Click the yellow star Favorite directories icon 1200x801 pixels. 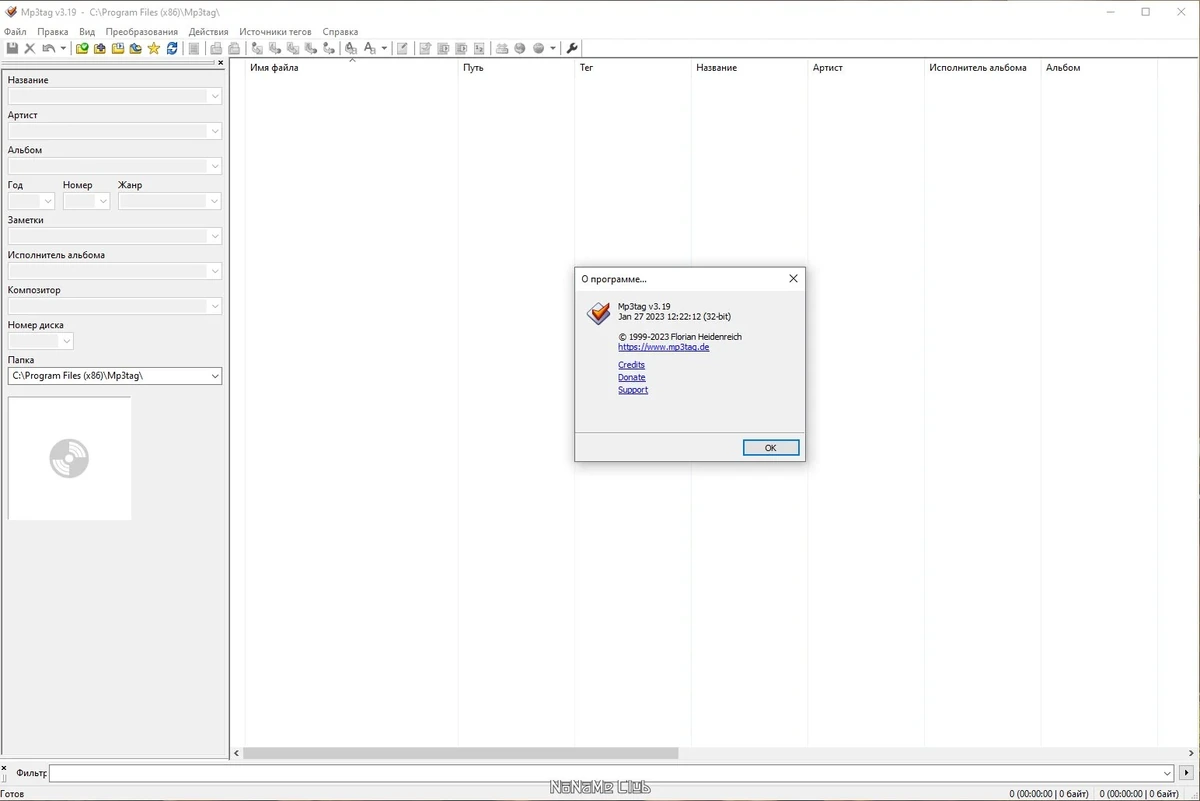tap(154, 48)
